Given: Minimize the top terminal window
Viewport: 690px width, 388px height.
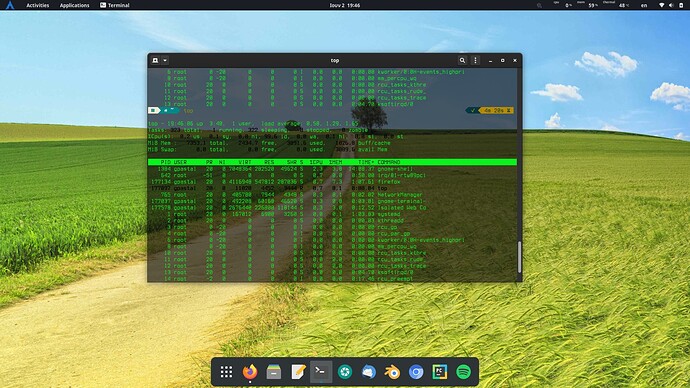Looking at the screenshot, I should [490, 60].
